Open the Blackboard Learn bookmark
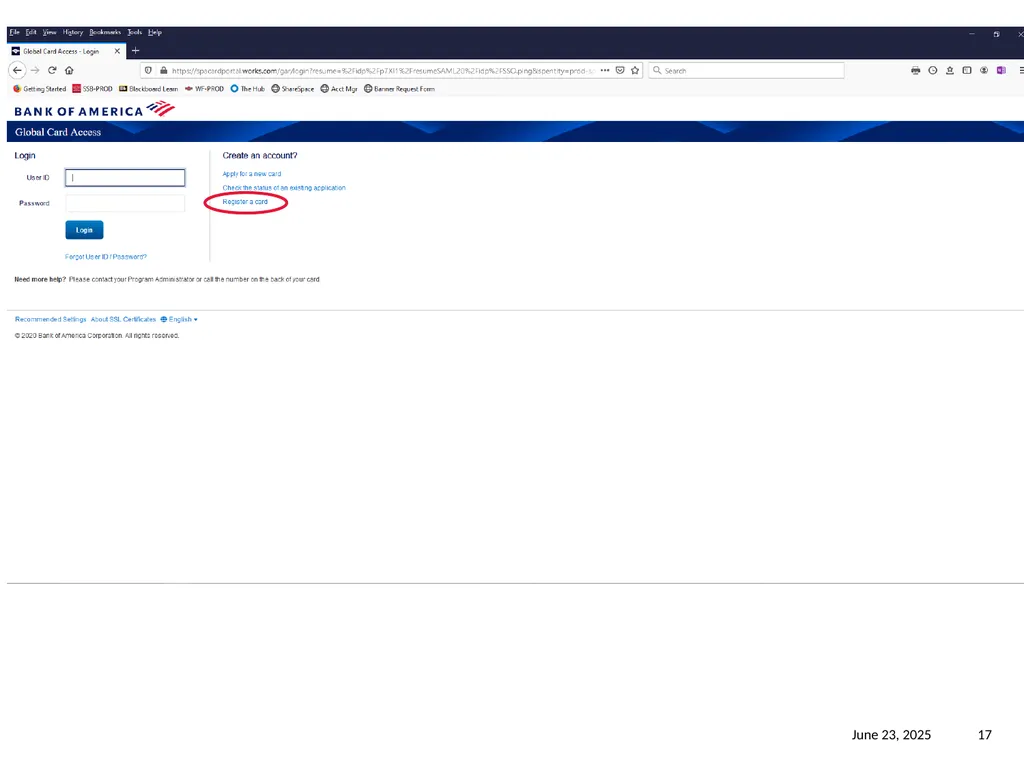 pos(148,89)
